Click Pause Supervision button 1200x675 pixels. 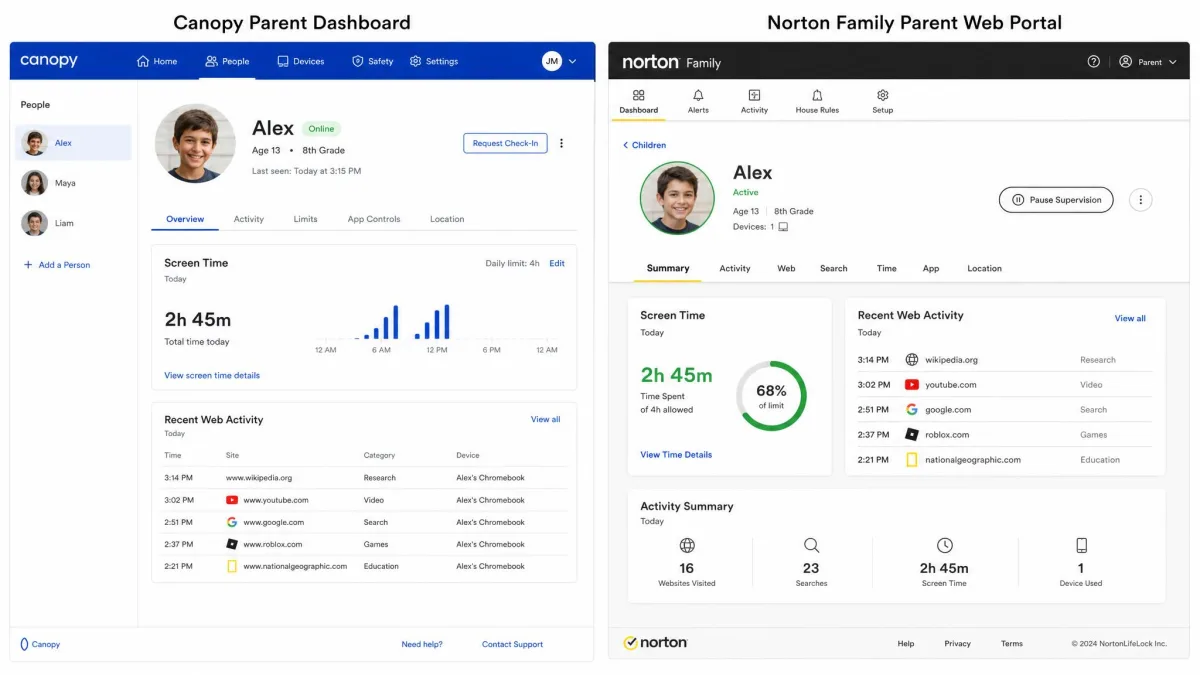pos(1056,200)
